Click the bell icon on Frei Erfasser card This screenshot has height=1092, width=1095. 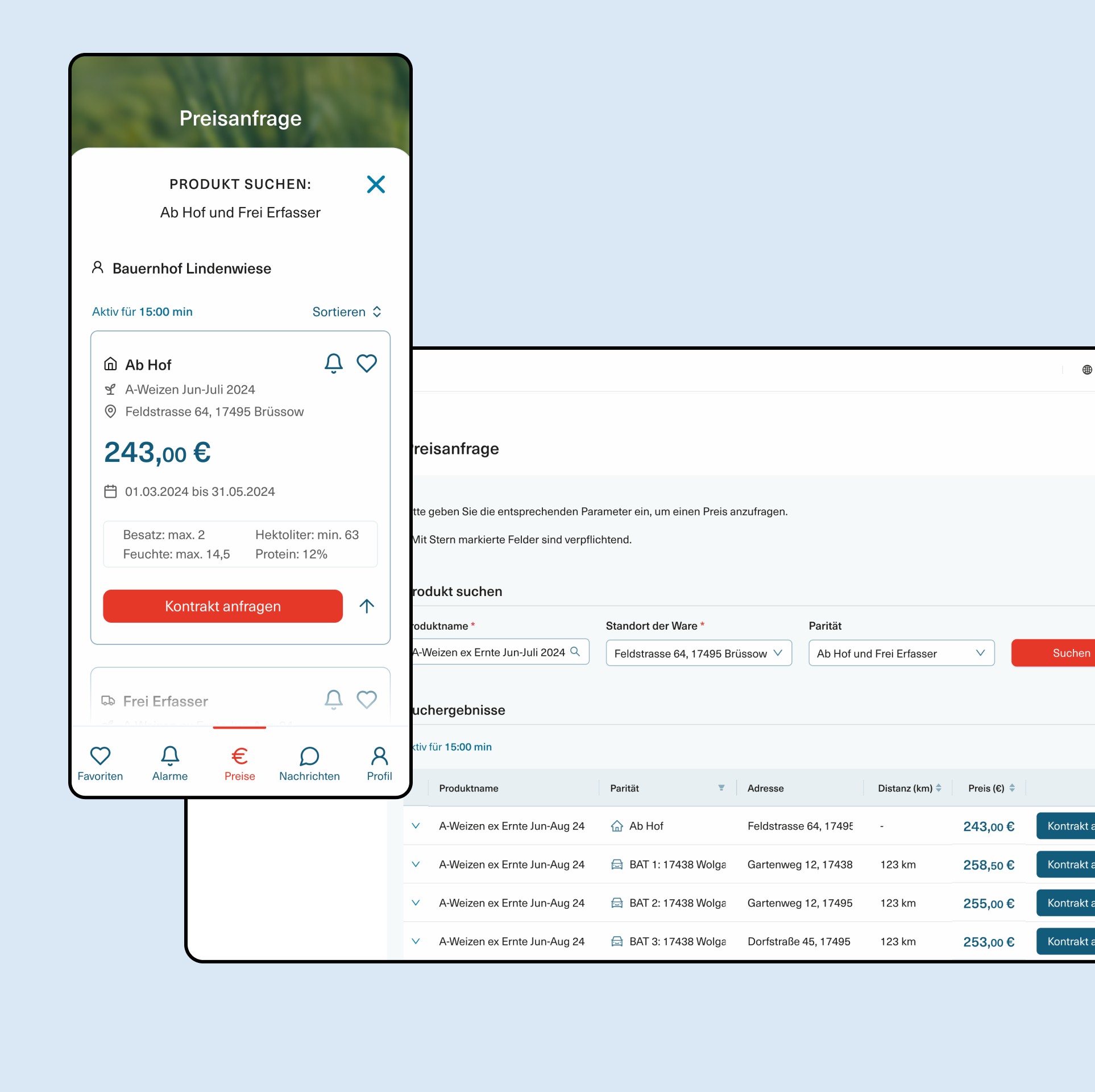pyautogui.click(x=334, y=699)
